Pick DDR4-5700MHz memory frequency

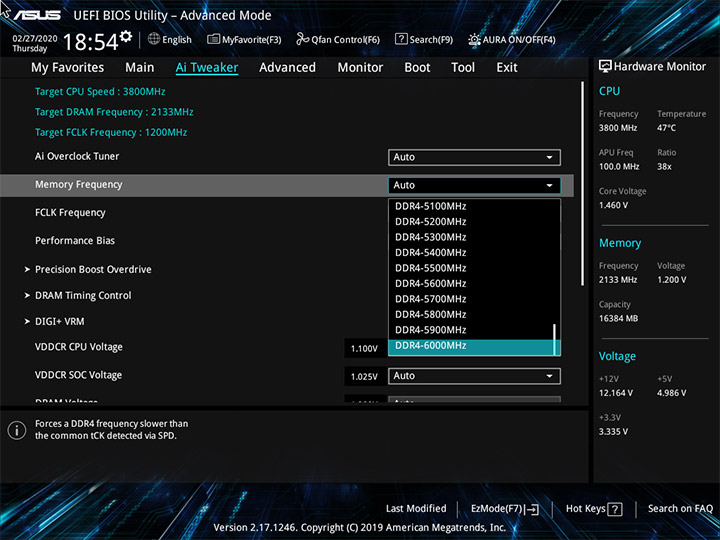pos(472,299)
